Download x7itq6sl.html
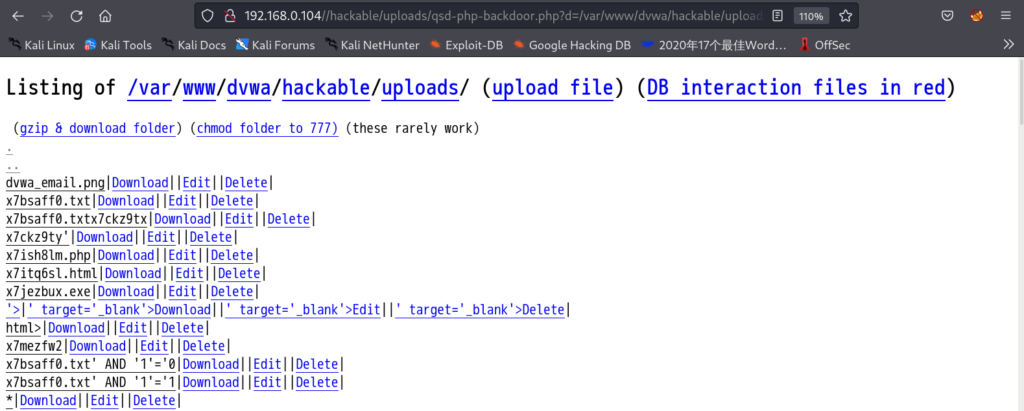This screenshot has width=1024, height=411. click(133, 273)
